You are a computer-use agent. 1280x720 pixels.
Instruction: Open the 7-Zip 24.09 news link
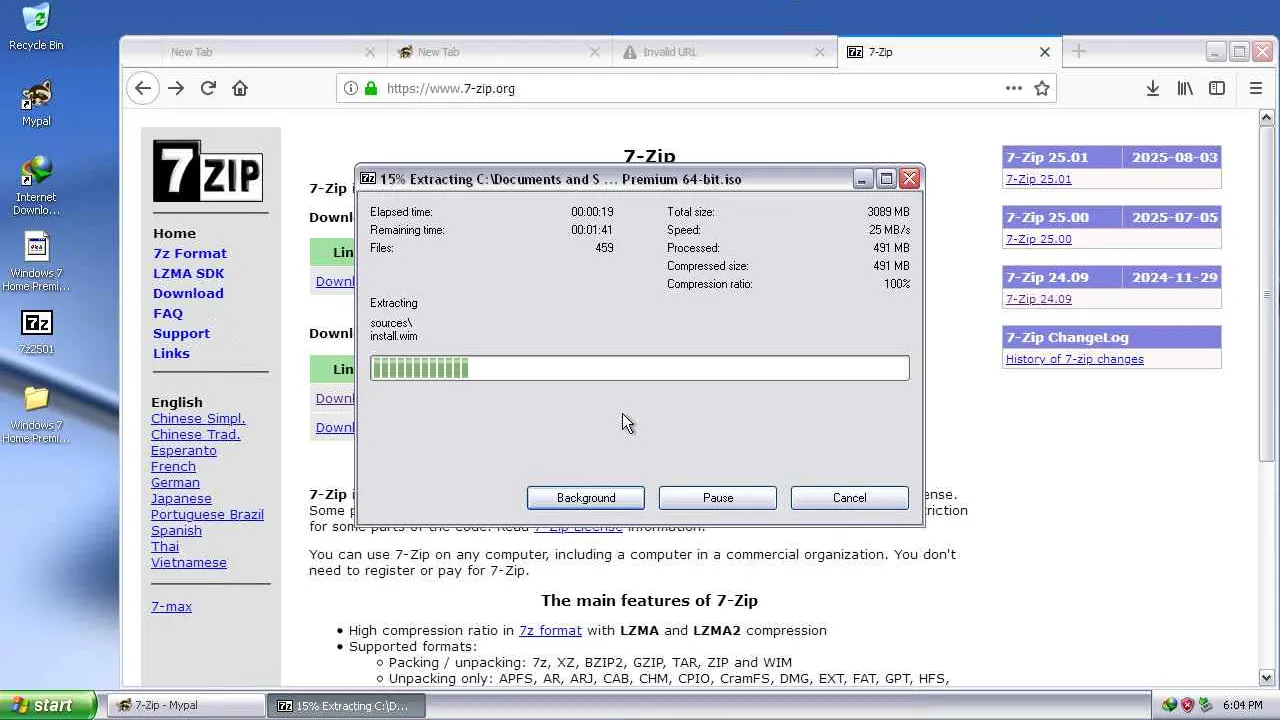tap(1038, 299)
